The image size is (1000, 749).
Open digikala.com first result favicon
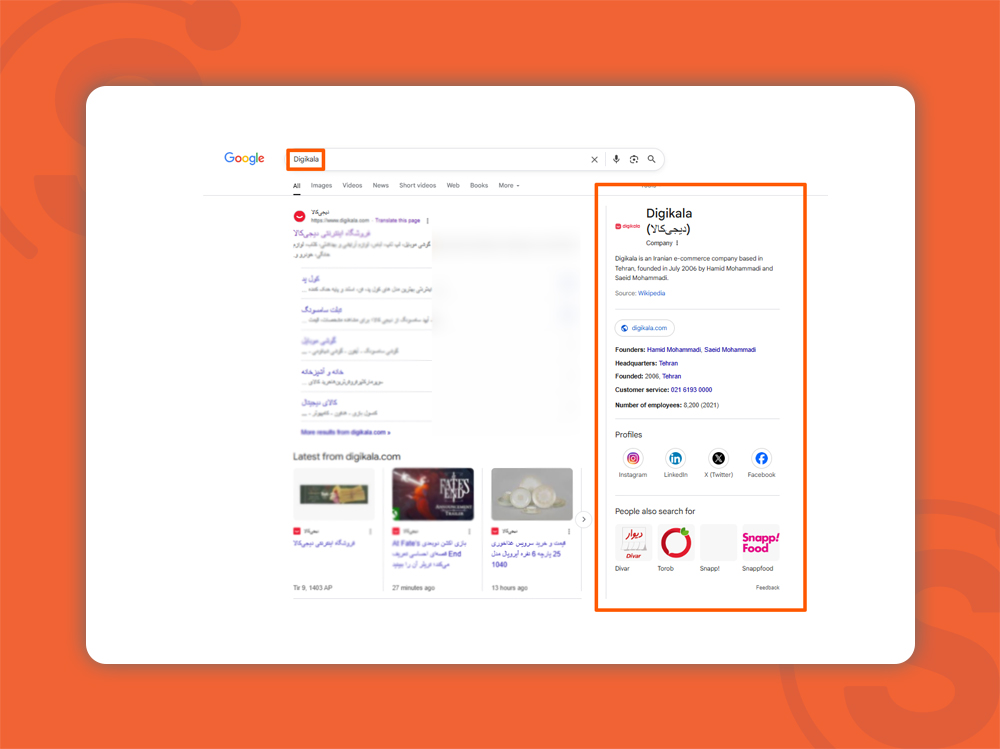[299, 216]
